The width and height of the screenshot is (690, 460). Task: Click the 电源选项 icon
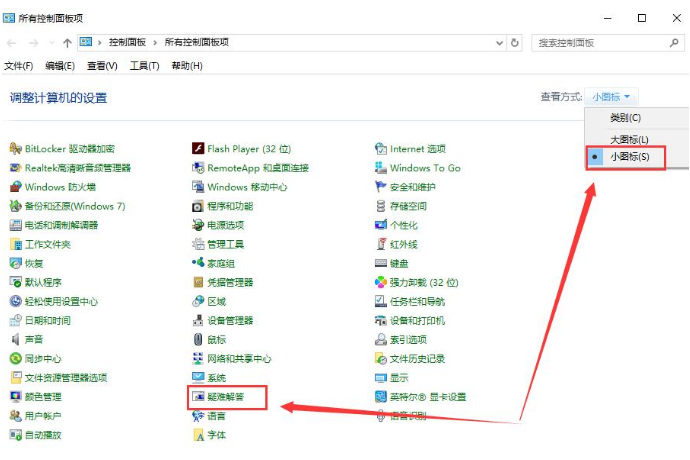tap(198, 225)
